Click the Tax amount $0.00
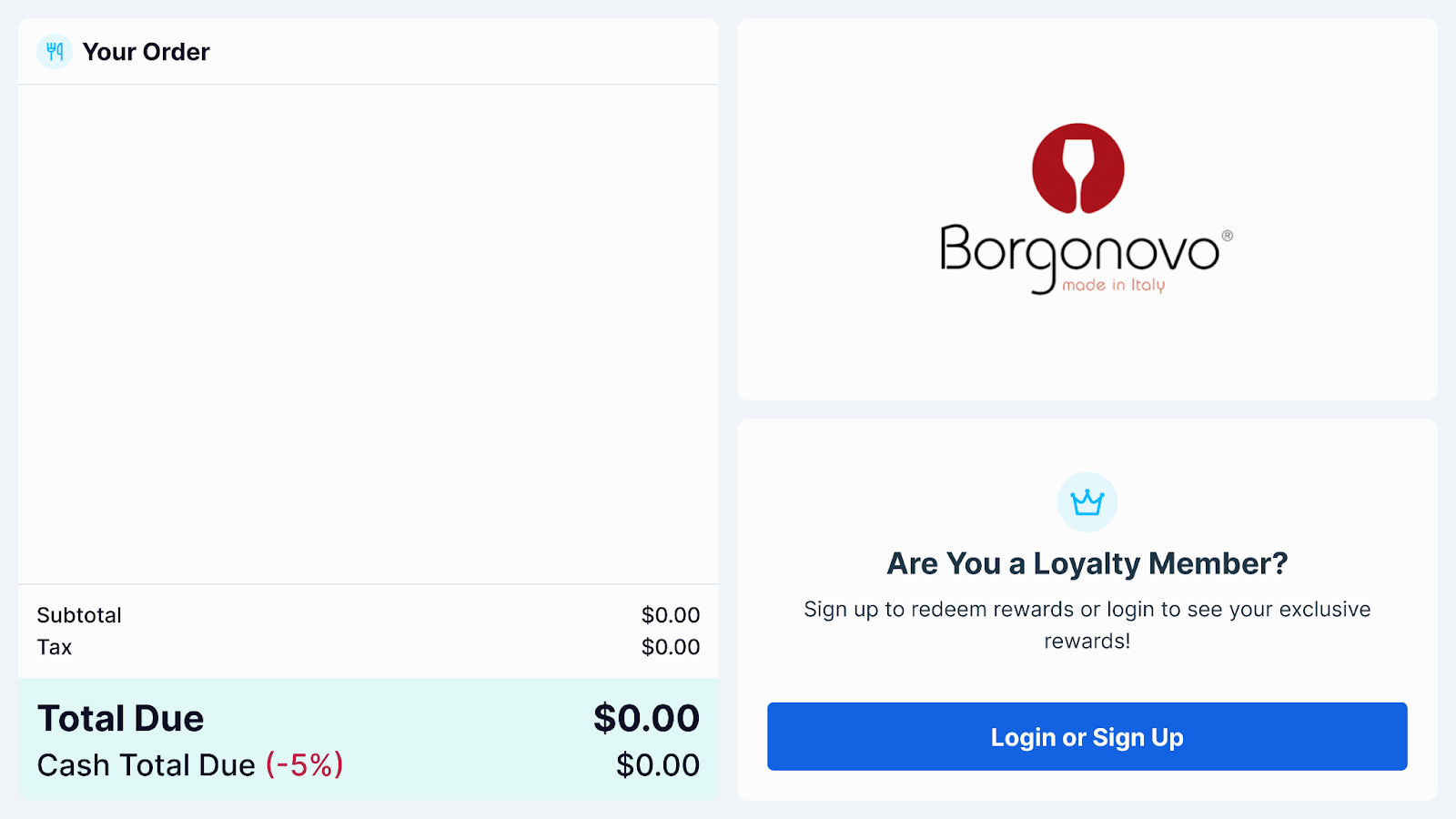The width and height of the screenshot is (1456, 819). pyautogui.click(x=670, y=647)
